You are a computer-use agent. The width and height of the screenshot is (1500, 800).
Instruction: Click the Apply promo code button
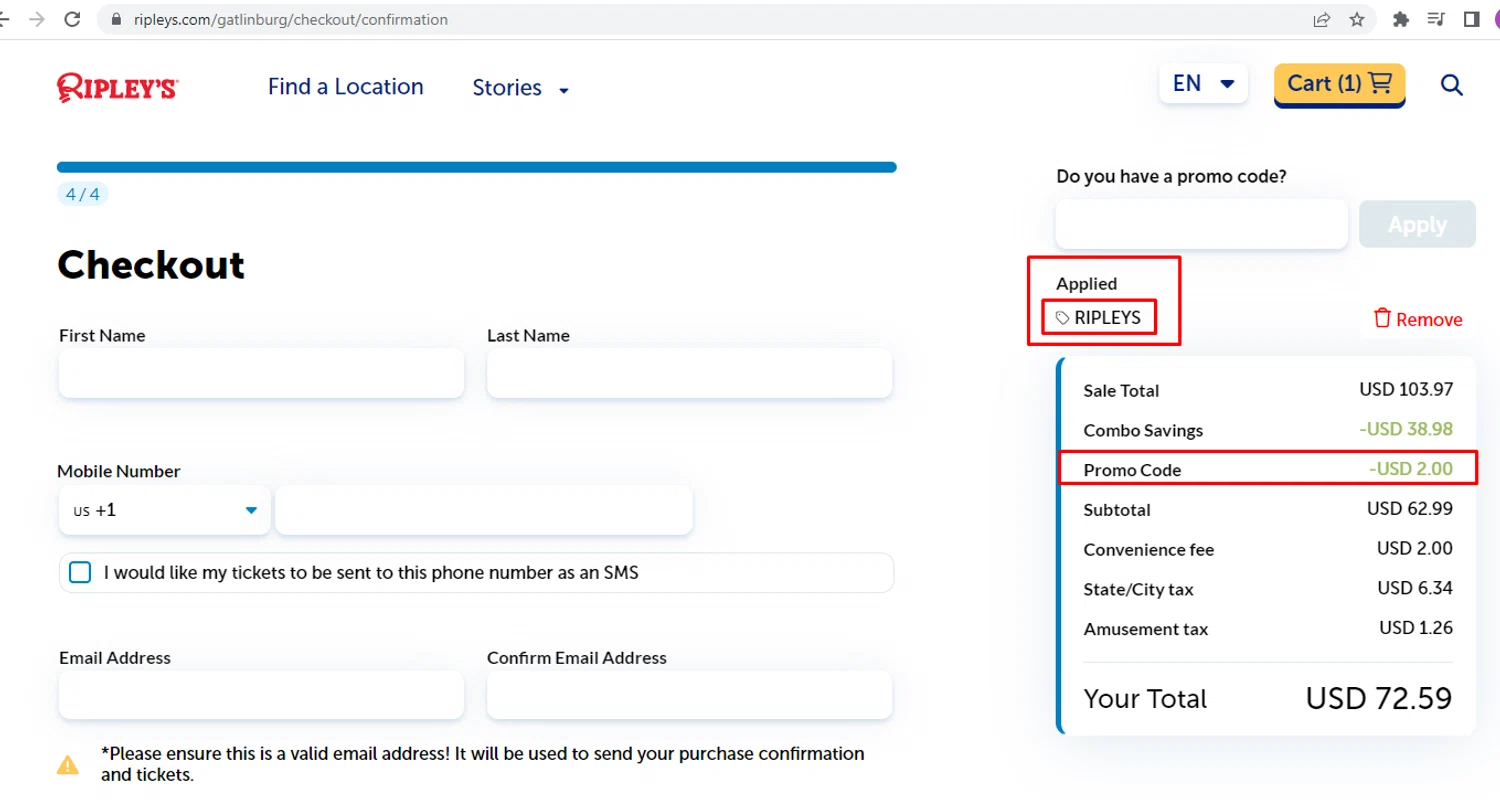[x=1417, y=224]
